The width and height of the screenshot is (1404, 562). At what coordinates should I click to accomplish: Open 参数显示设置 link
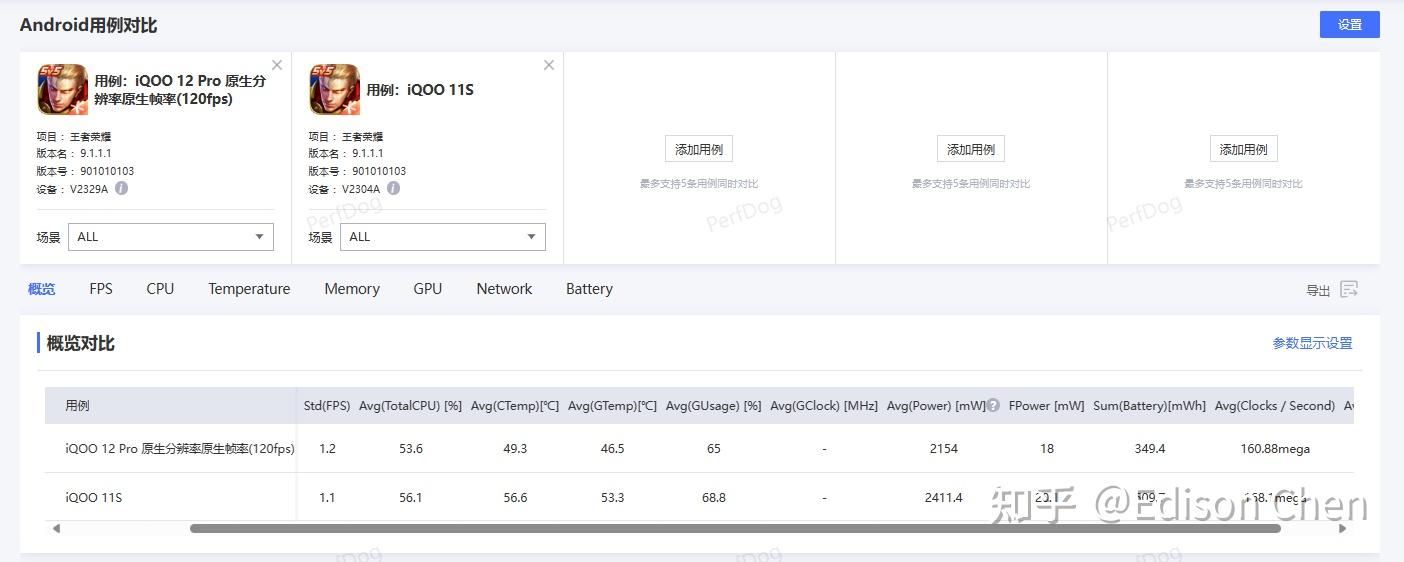coord(1312,343)
